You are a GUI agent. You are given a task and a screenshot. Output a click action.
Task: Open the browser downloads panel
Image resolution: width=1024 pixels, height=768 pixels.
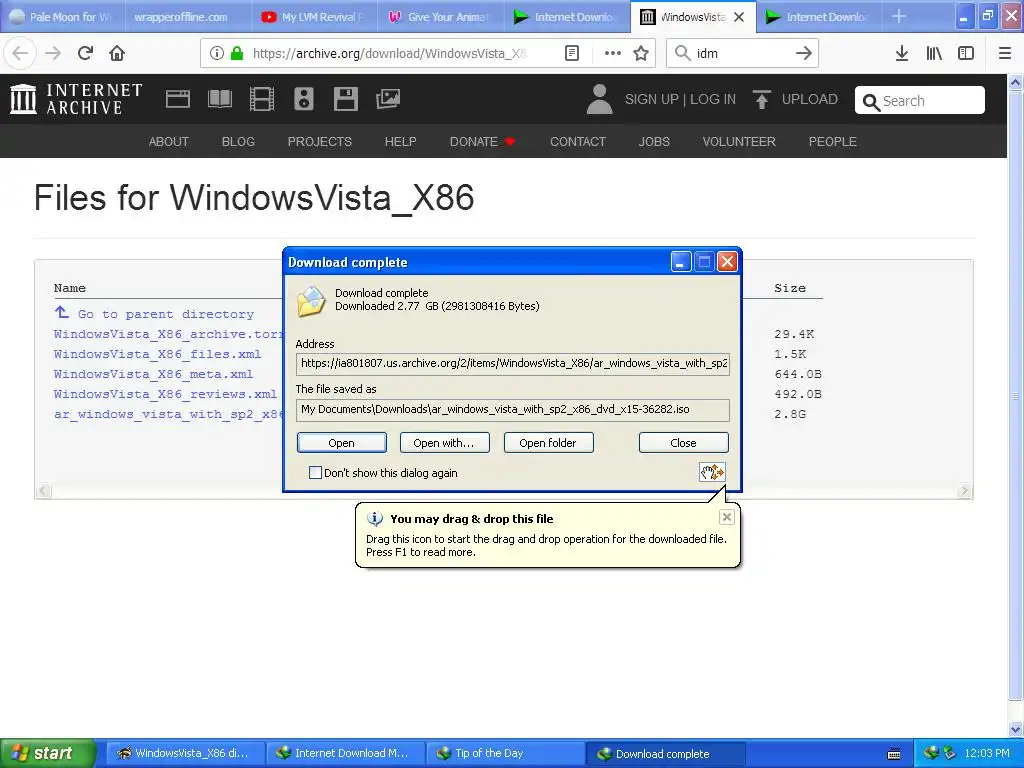click(902, 53)
